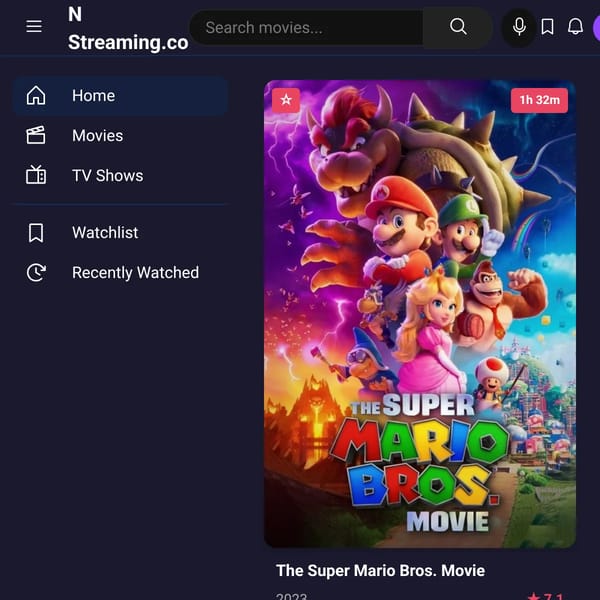Open the purple profile avatar
The image size is (600, 600).
tap(596, 28)
